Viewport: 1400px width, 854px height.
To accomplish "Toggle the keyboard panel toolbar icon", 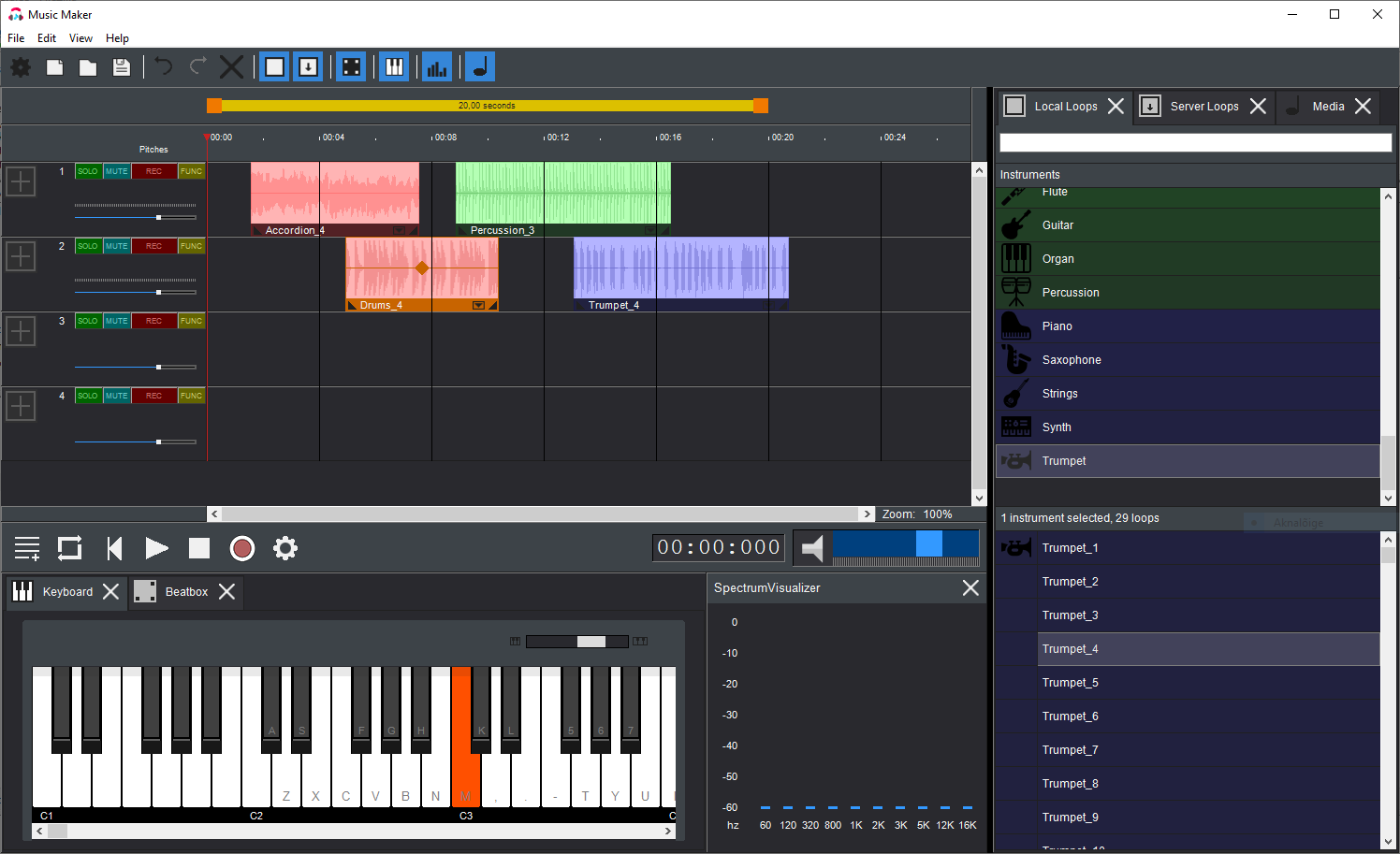I will [x=394, y=67].
